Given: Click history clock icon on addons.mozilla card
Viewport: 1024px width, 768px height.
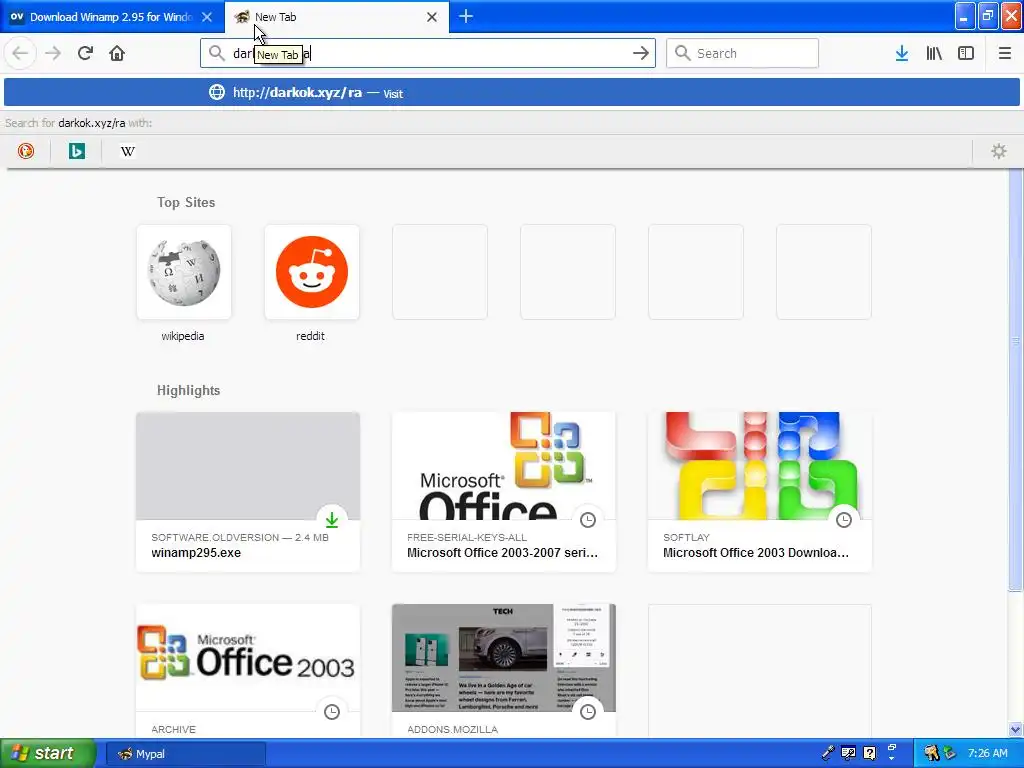Looking at the screenshot, I should 588,712.
